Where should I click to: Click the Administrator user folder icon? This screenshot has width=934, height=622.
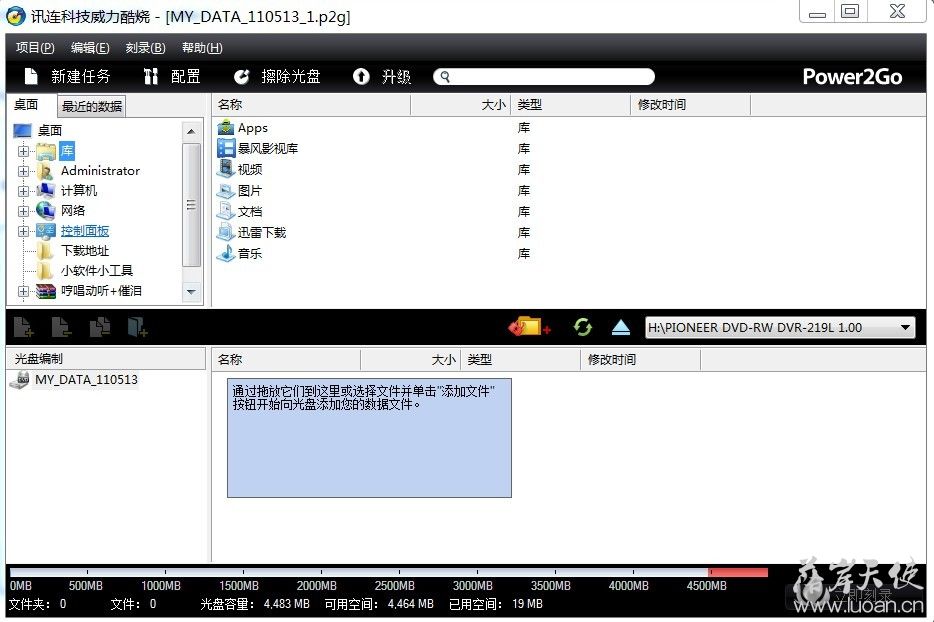pos(45,171)
